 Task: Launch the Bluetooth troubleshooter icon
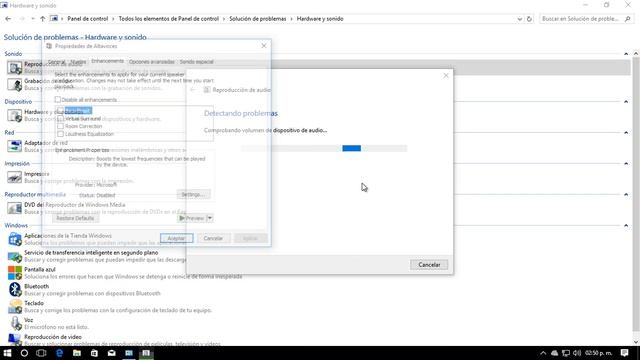click(x=15, y=289)
